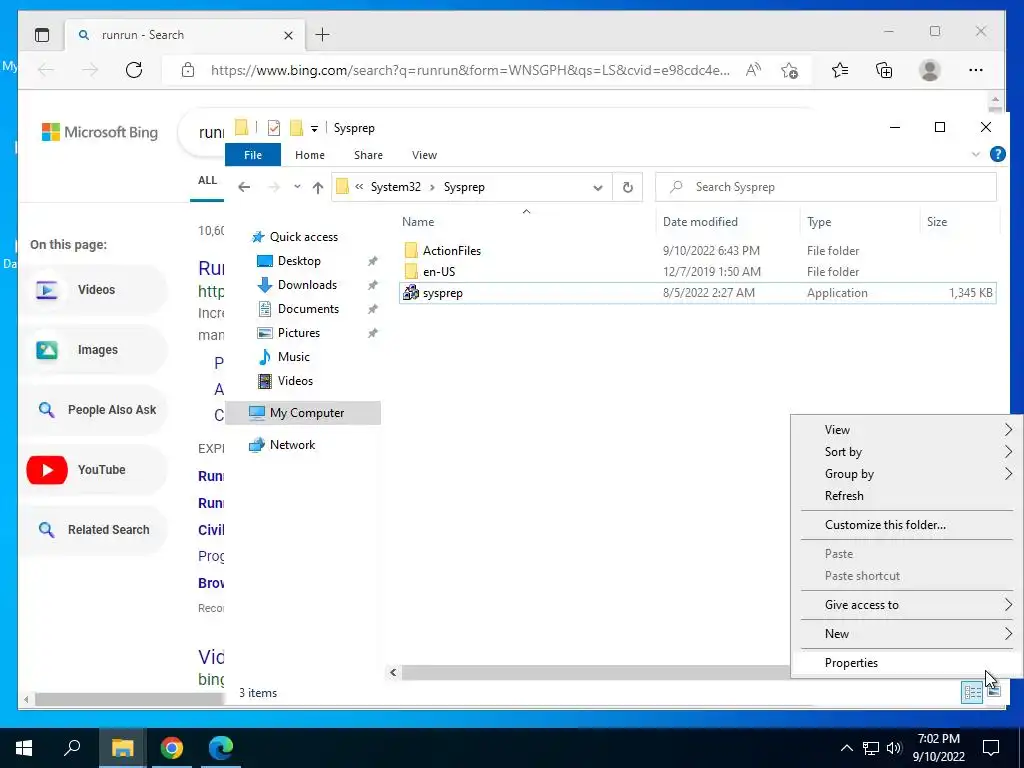Select the ActionFiles folder
This screenshot has height=768, width=1024.
(x=697, y=251)
